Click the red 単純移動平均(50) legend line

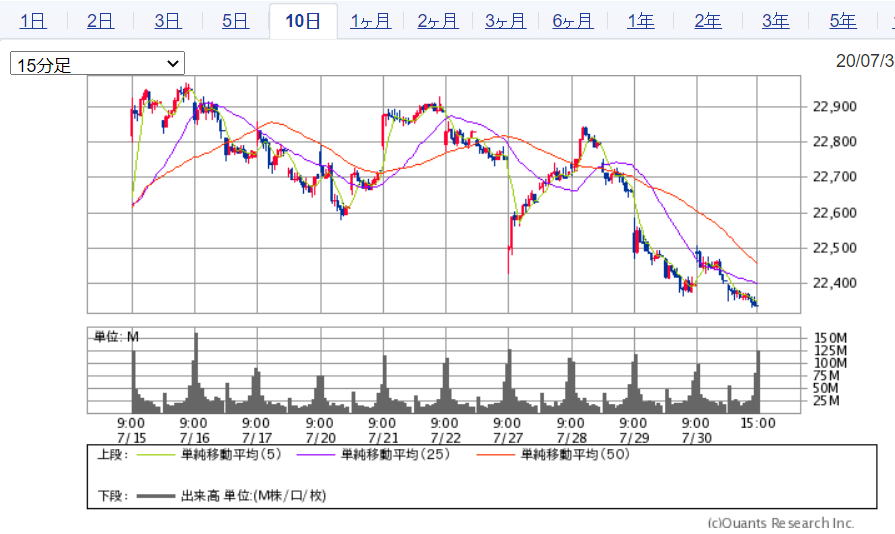click(494, 455)
